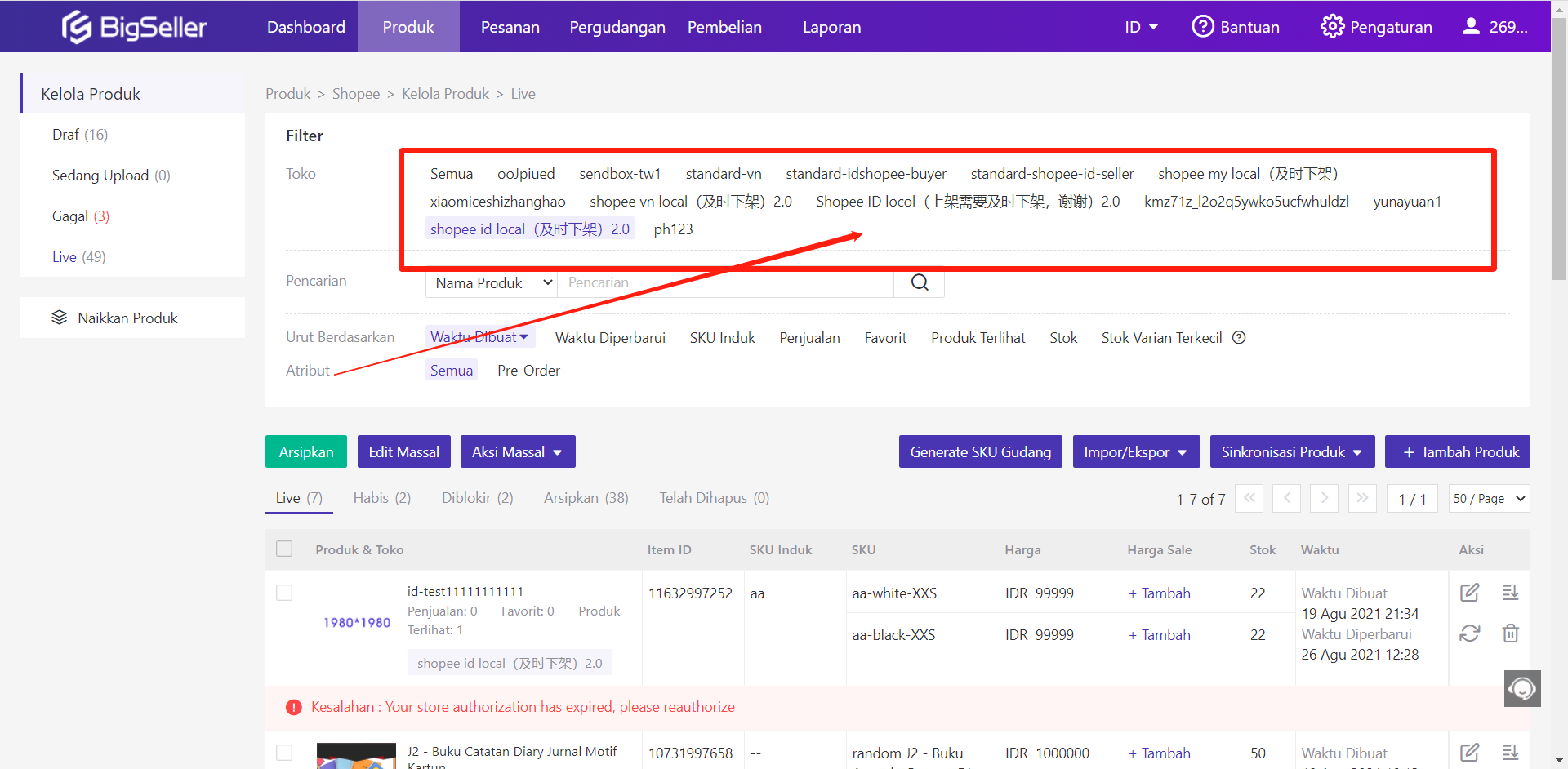Viewport: 1568px width, 769px height.
Task: Check the id-test11111111111 product checkbox
Action: tap(284, 593)
